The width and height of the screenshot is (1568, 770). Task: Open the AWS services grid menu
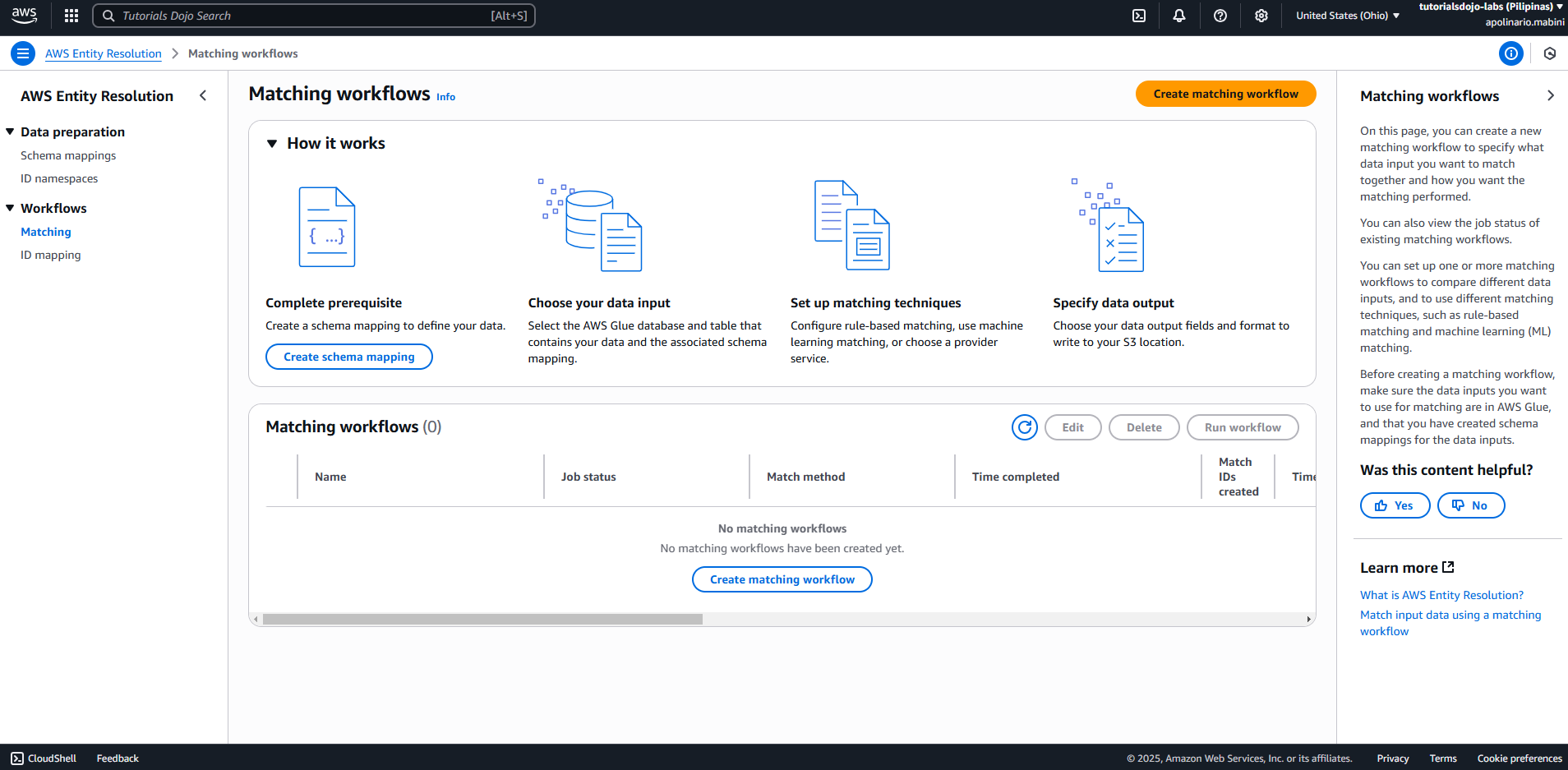click(71, 15)
